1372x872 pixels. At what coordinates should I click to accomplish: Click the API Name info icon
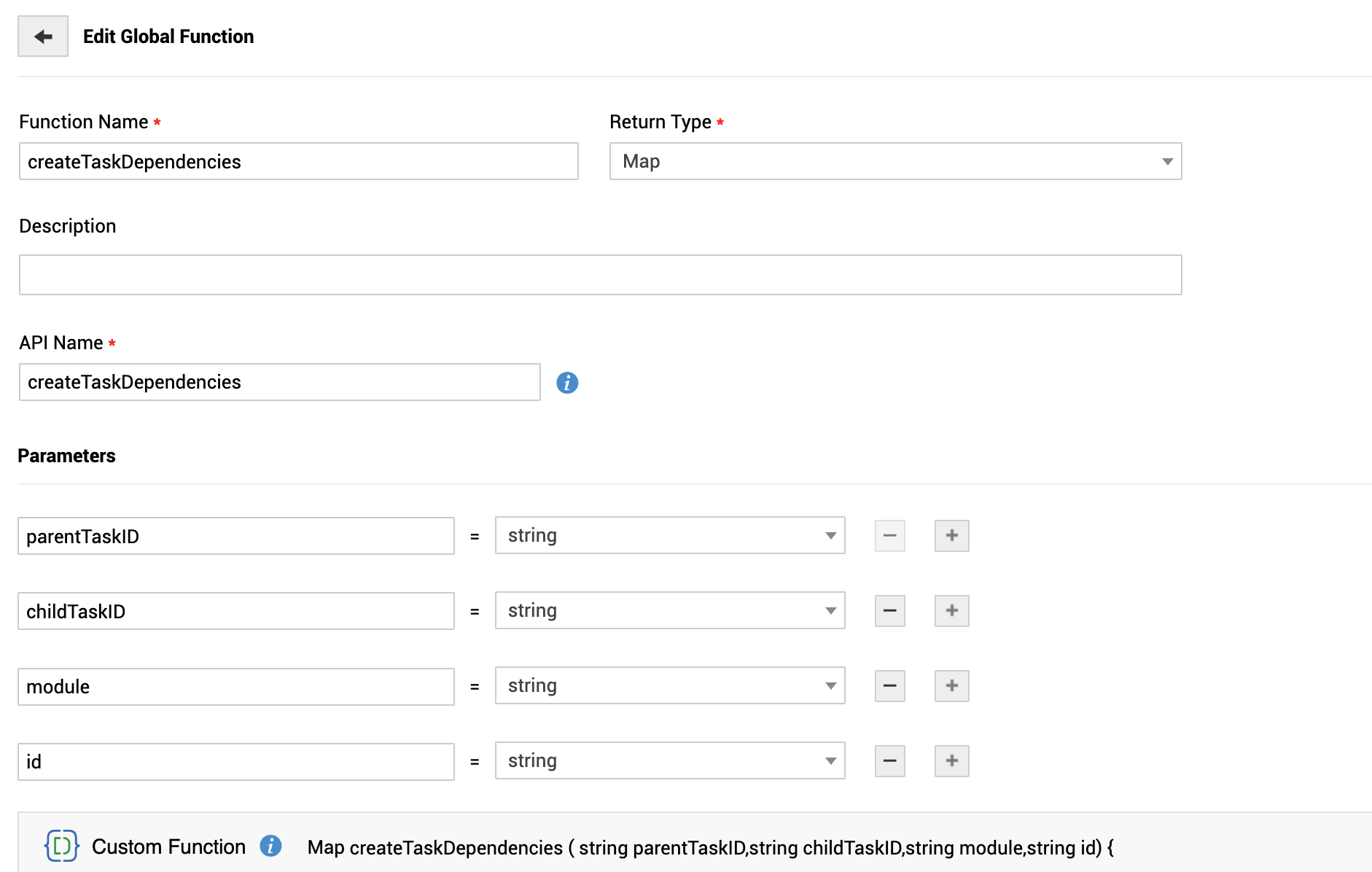coord(567,383)
